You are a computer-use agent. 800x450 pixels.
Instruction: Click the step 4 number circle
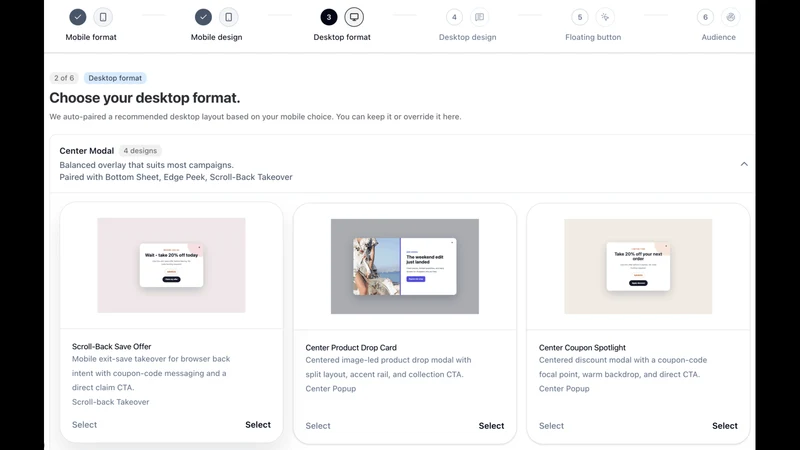pyautogui.click(x=454, y=17)
